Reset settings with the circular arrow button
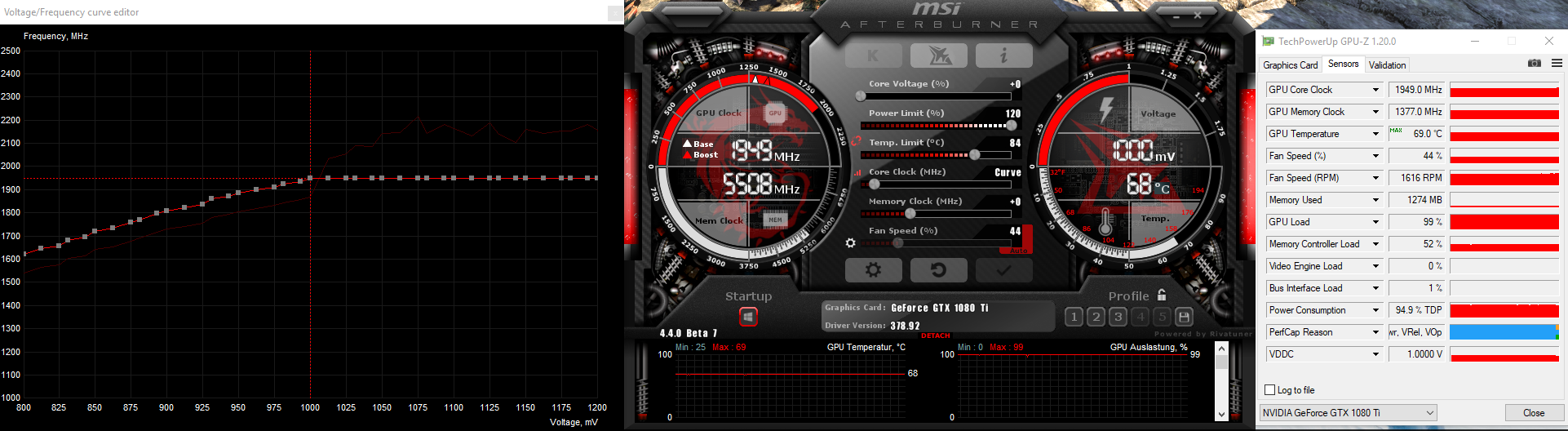Screen dimensions: 1568x431 pos(938,269)
